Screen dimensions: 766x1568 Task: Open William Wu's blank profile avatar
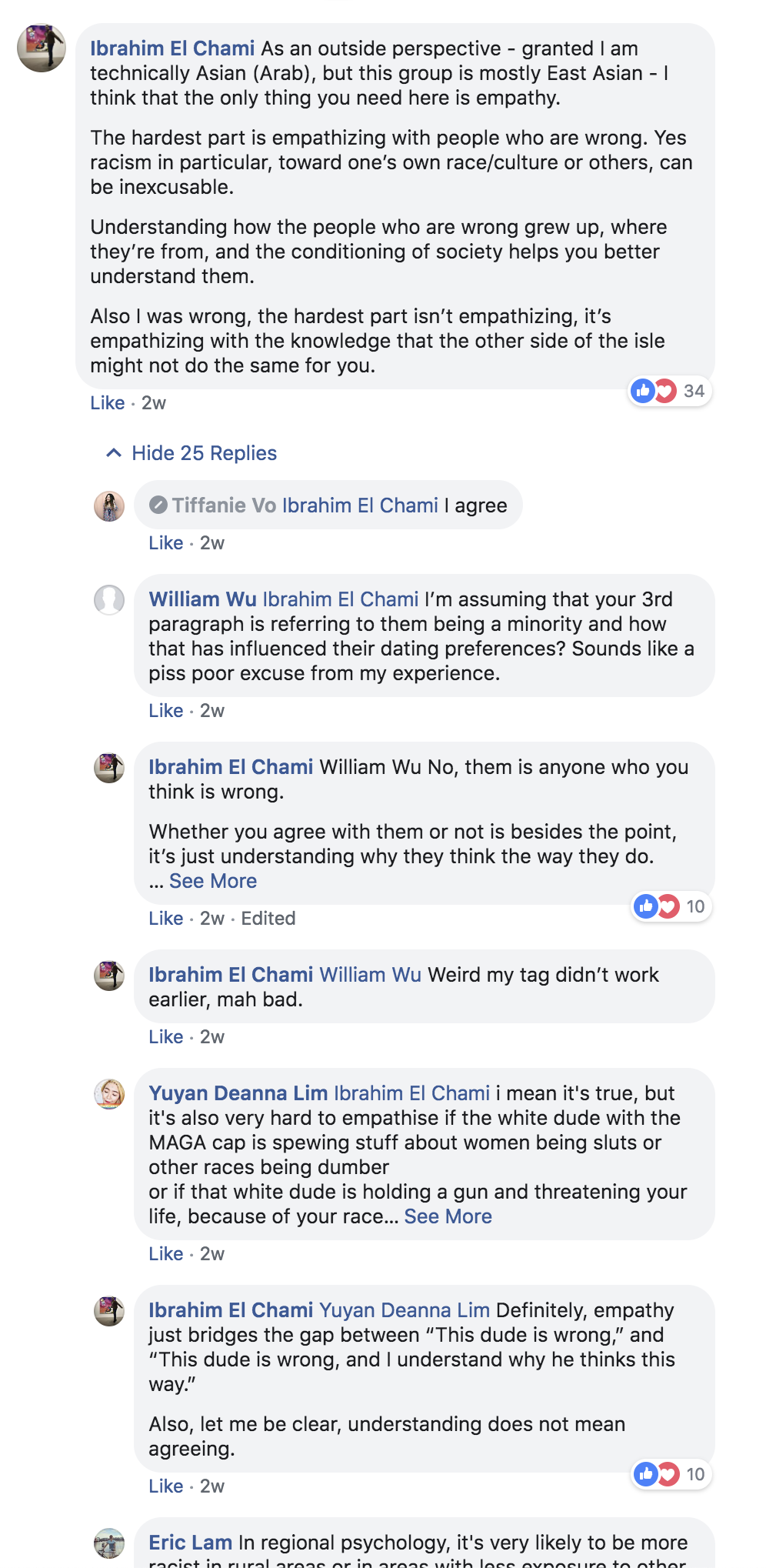[x=109, y=600]
